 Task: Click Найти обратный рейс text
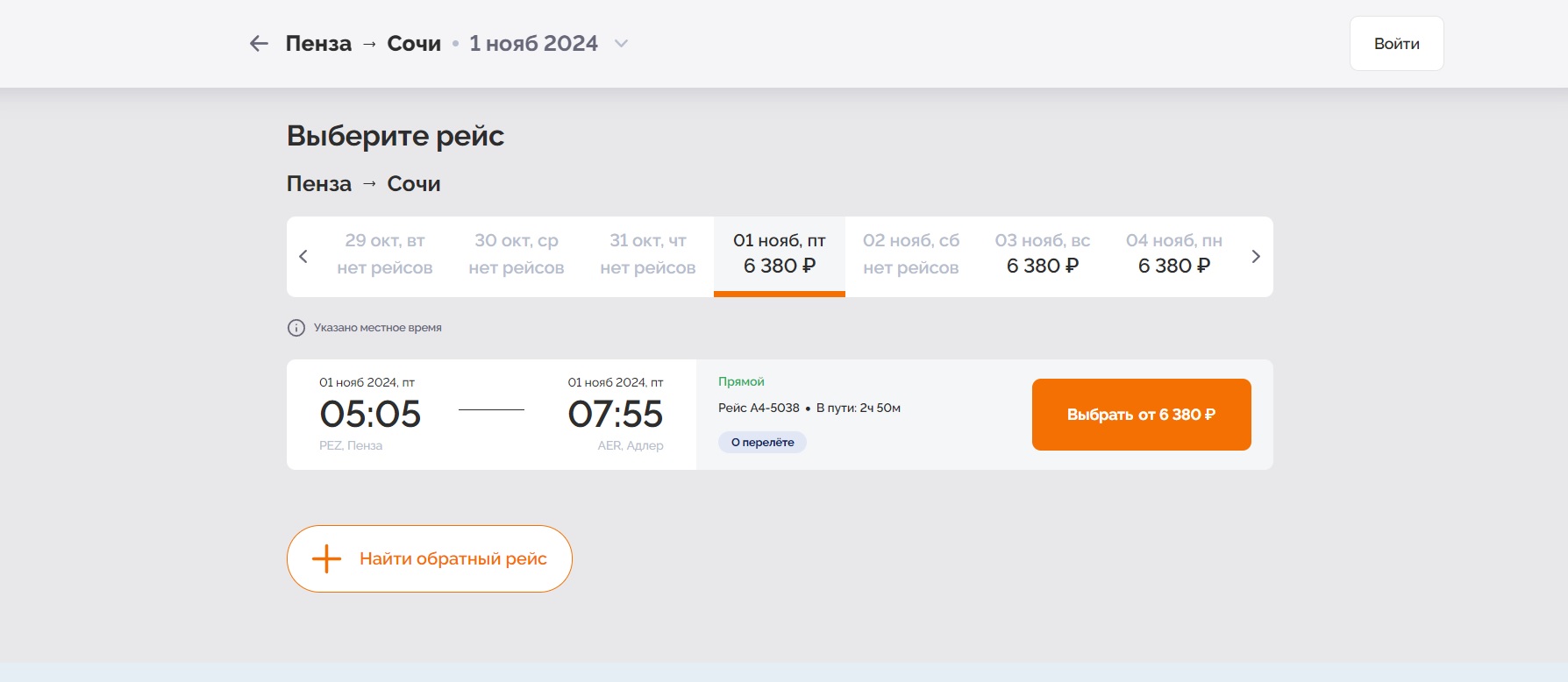point(453,559)
